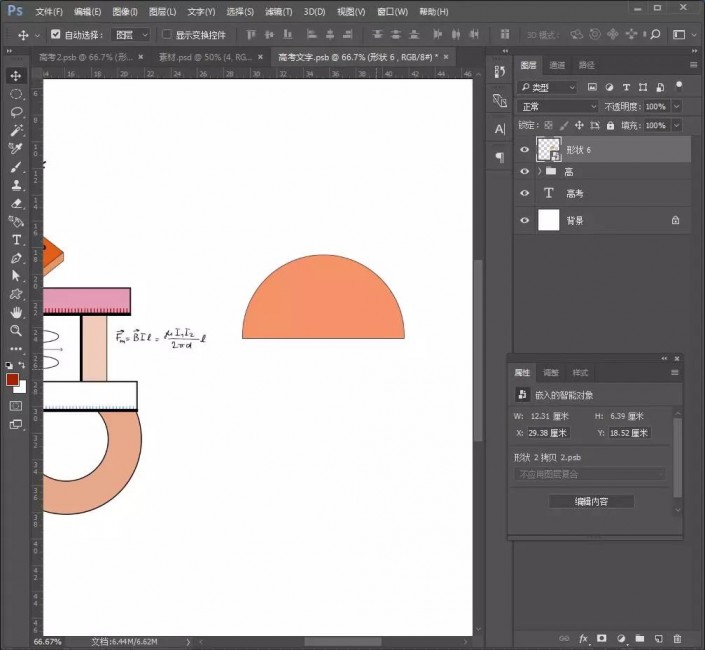Viewport: 705px width, 650px height.
Task: Select the Clone Stamp tool
Action: pyautogui.click(x=16, y=185)
